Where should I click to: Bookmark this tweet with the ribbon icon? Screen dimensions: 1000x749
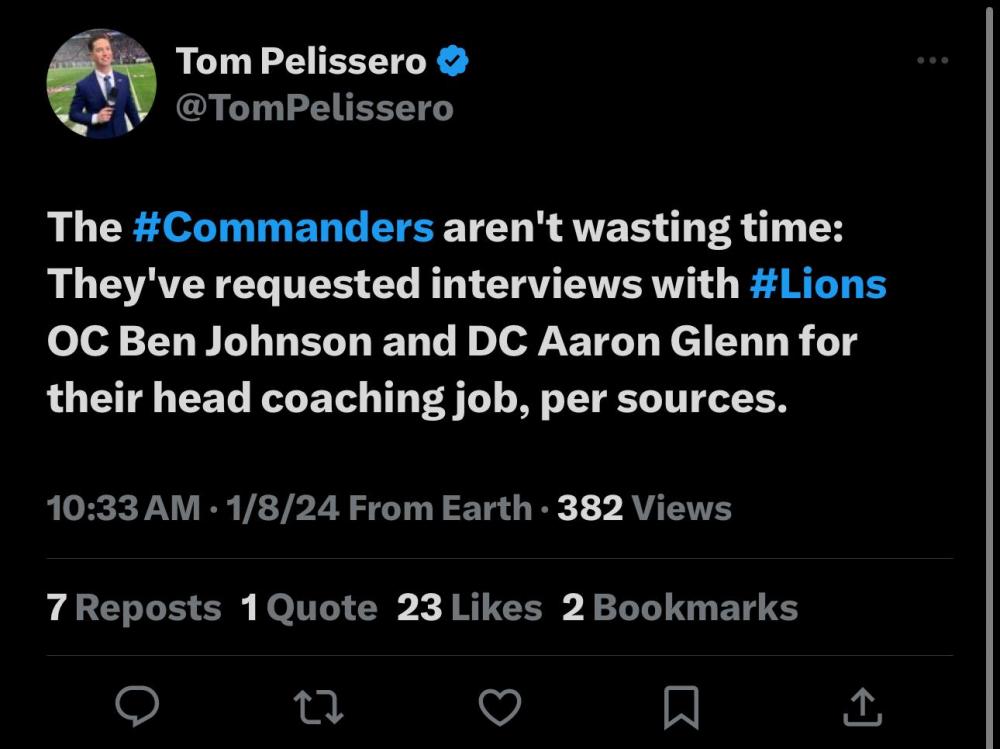click(681, 707)
